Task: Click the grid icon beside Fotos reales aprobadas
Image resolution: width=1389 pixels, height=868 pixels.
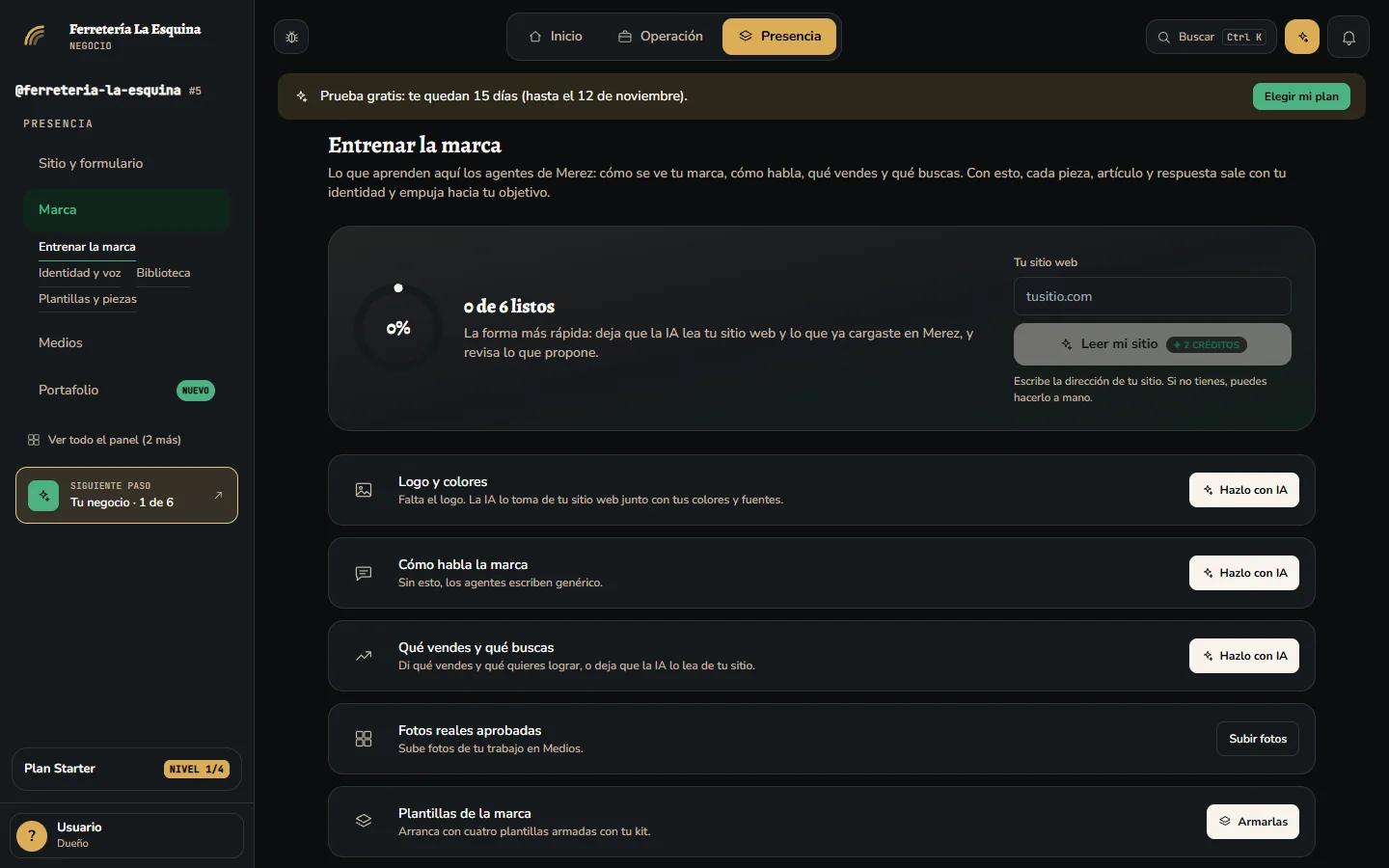Action: 364,739
